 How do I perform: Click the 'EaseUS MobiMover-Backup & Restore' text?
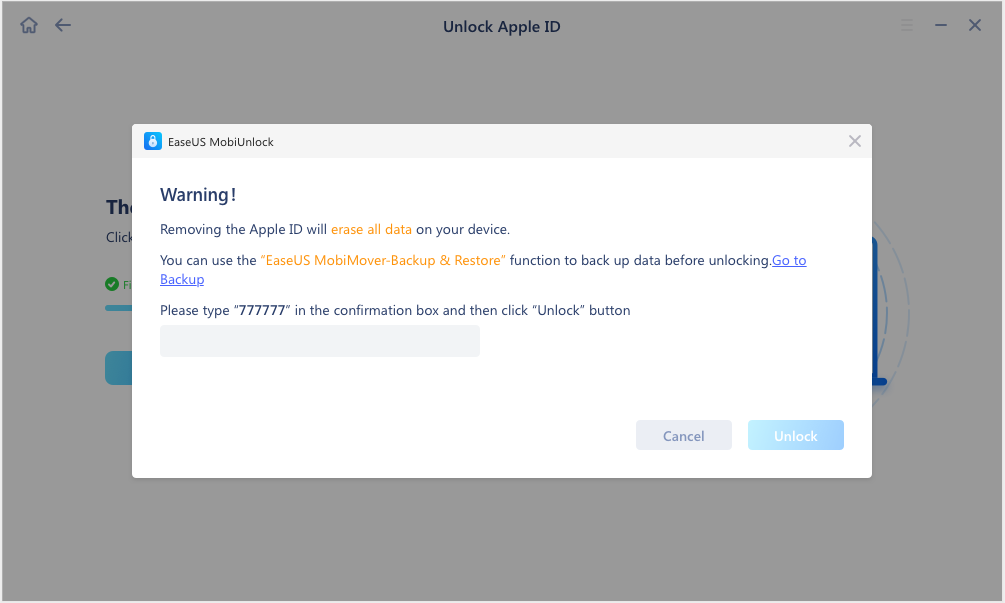(x=383, y=260)
